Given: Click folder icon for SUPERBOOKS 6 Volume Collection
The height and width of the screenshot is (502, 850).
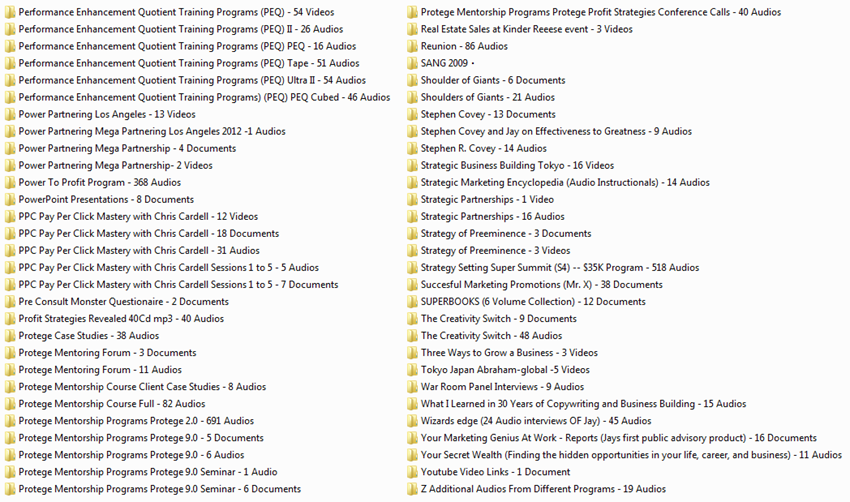Looking at the screenshot, I should click(x=412, y=301).
